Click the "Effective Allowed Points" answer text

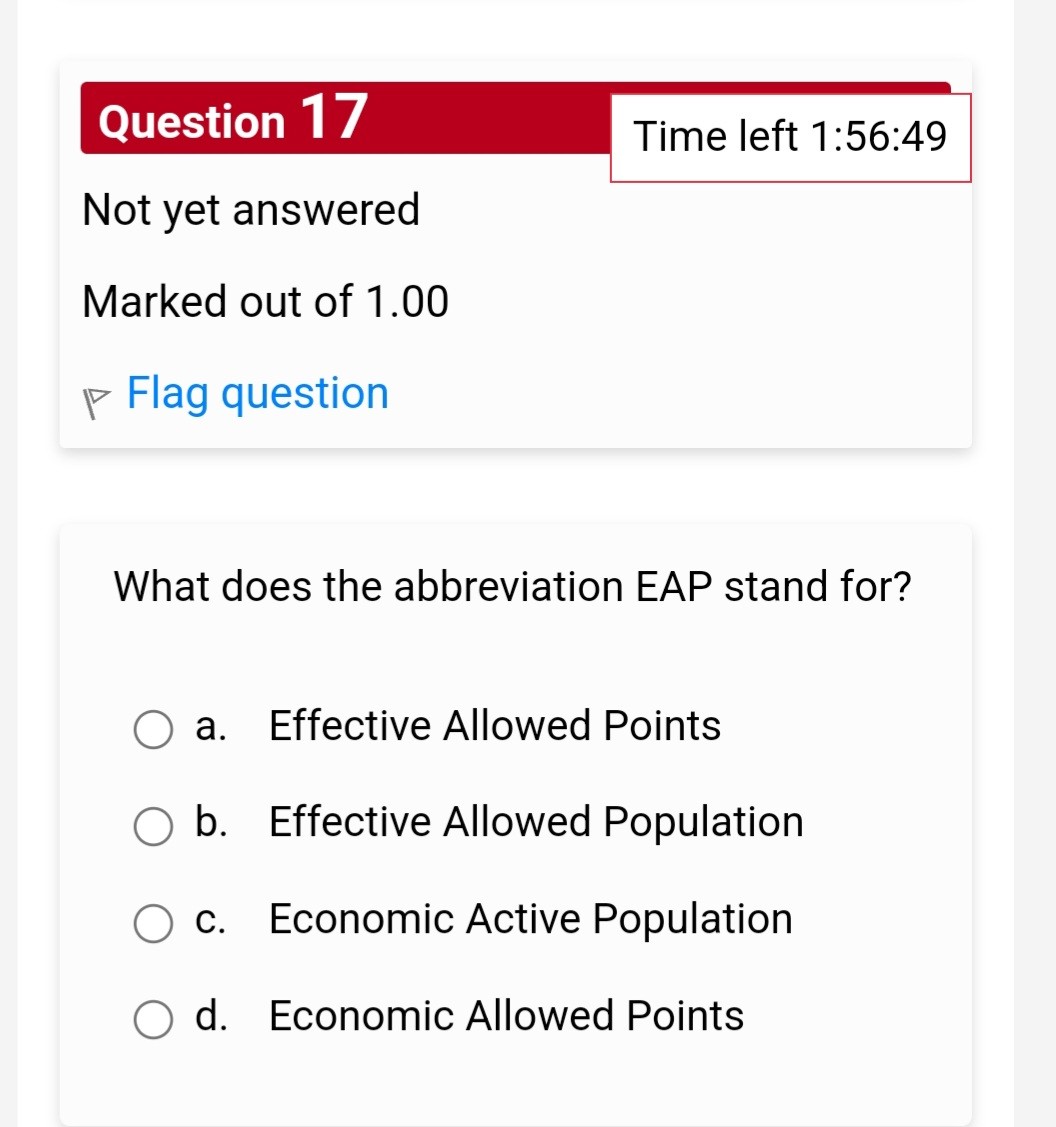click(495, 726)
